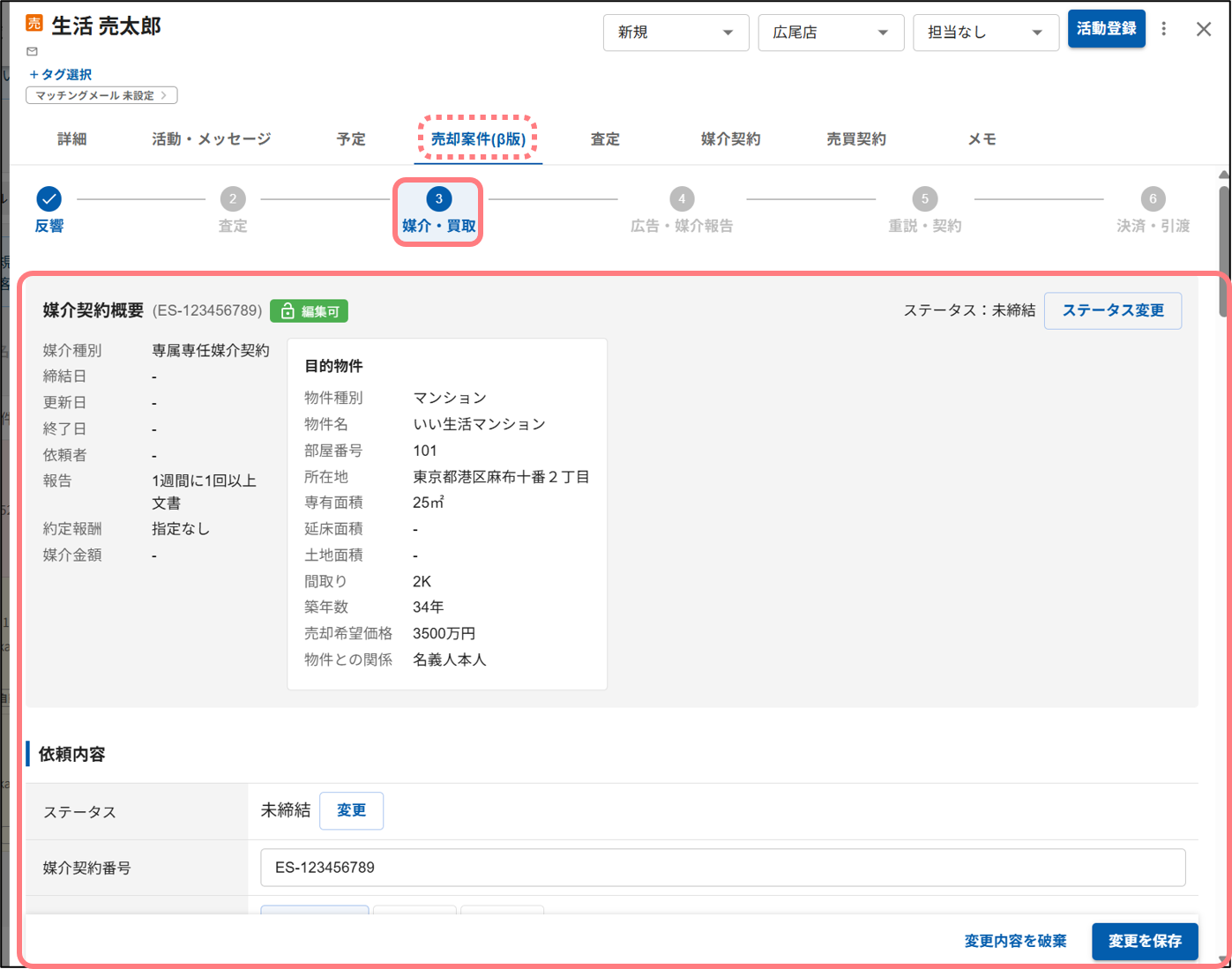This screenshot has height=969, width=1232.
Task: Click the mail envelope icon under the name
Action: point(33,52)
